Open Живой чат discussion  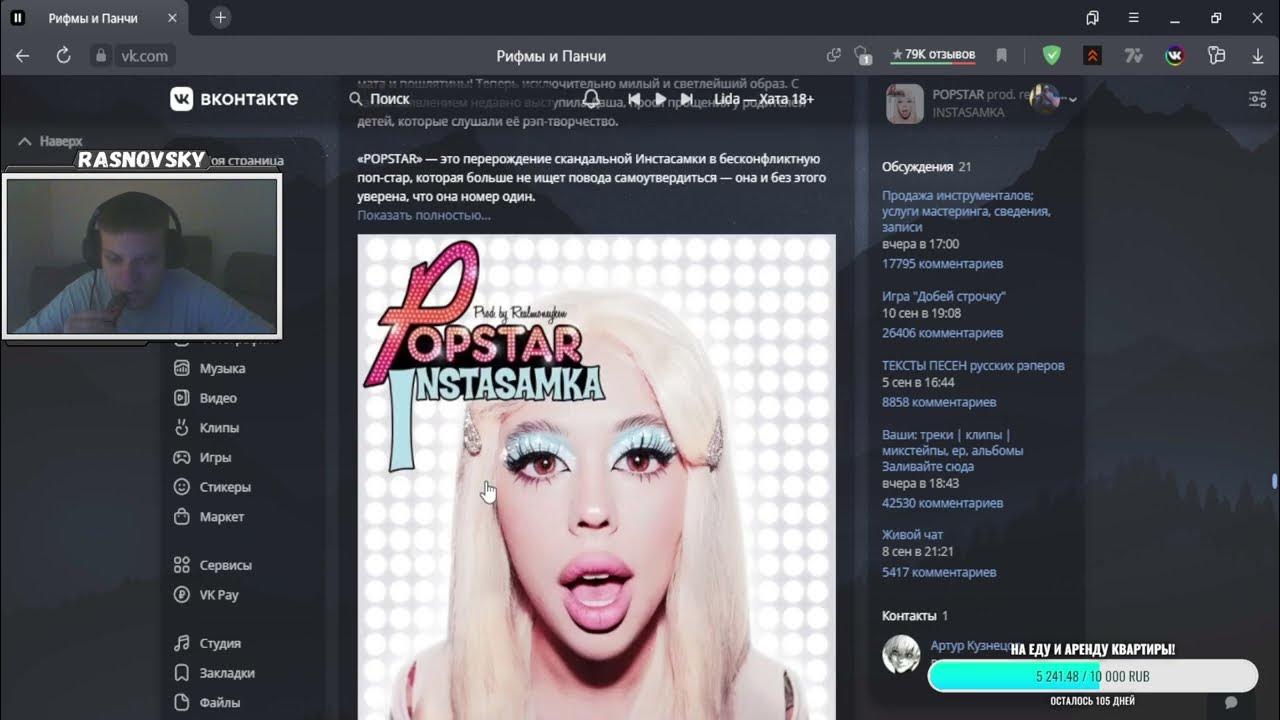912,535
